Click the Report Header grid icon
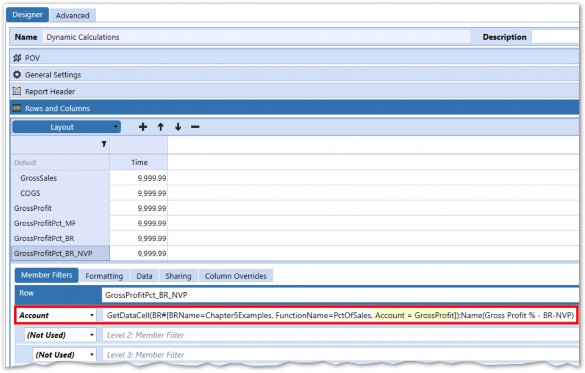This screenshot has width=585, height=373. click(17, 91)
